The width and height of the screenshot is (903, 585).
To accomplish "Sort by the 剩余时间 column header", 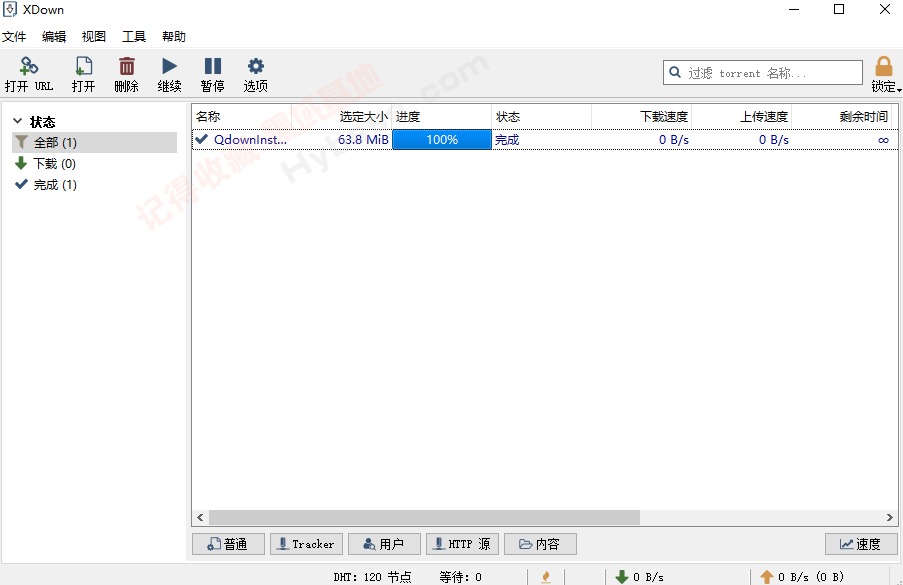I will click(841, 117).
